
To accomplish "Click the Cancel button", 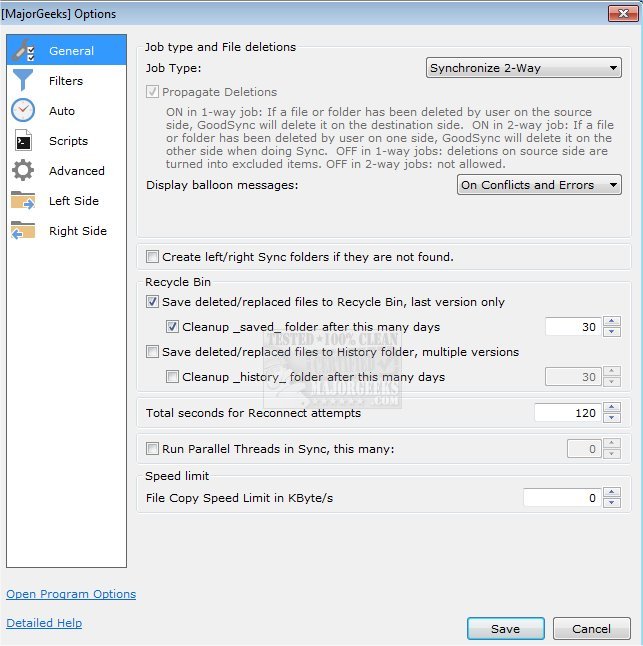I will (x=592, y=629).
